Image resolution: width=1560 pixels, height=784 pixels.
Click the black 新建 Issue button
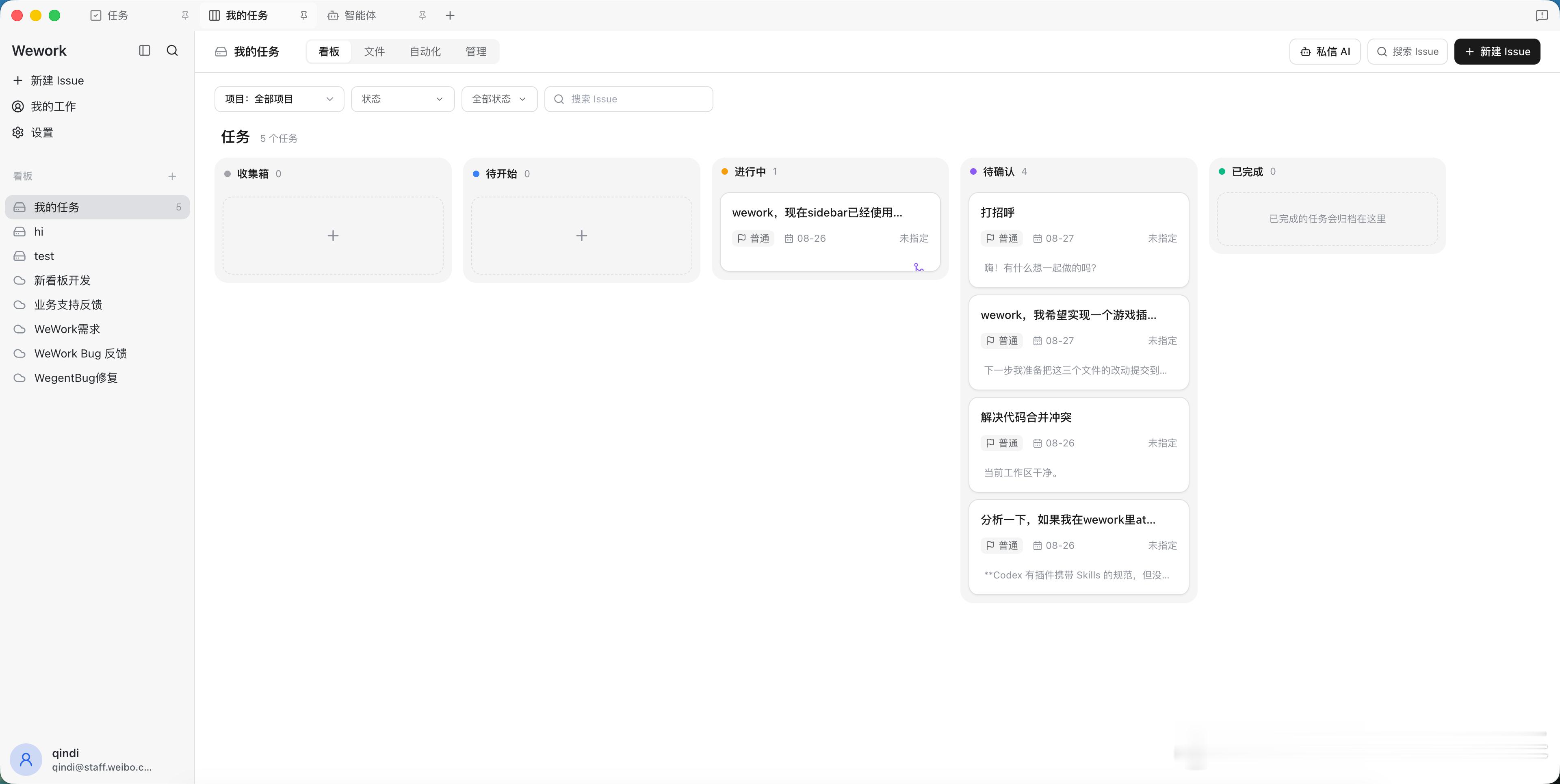coord(1497,52)
